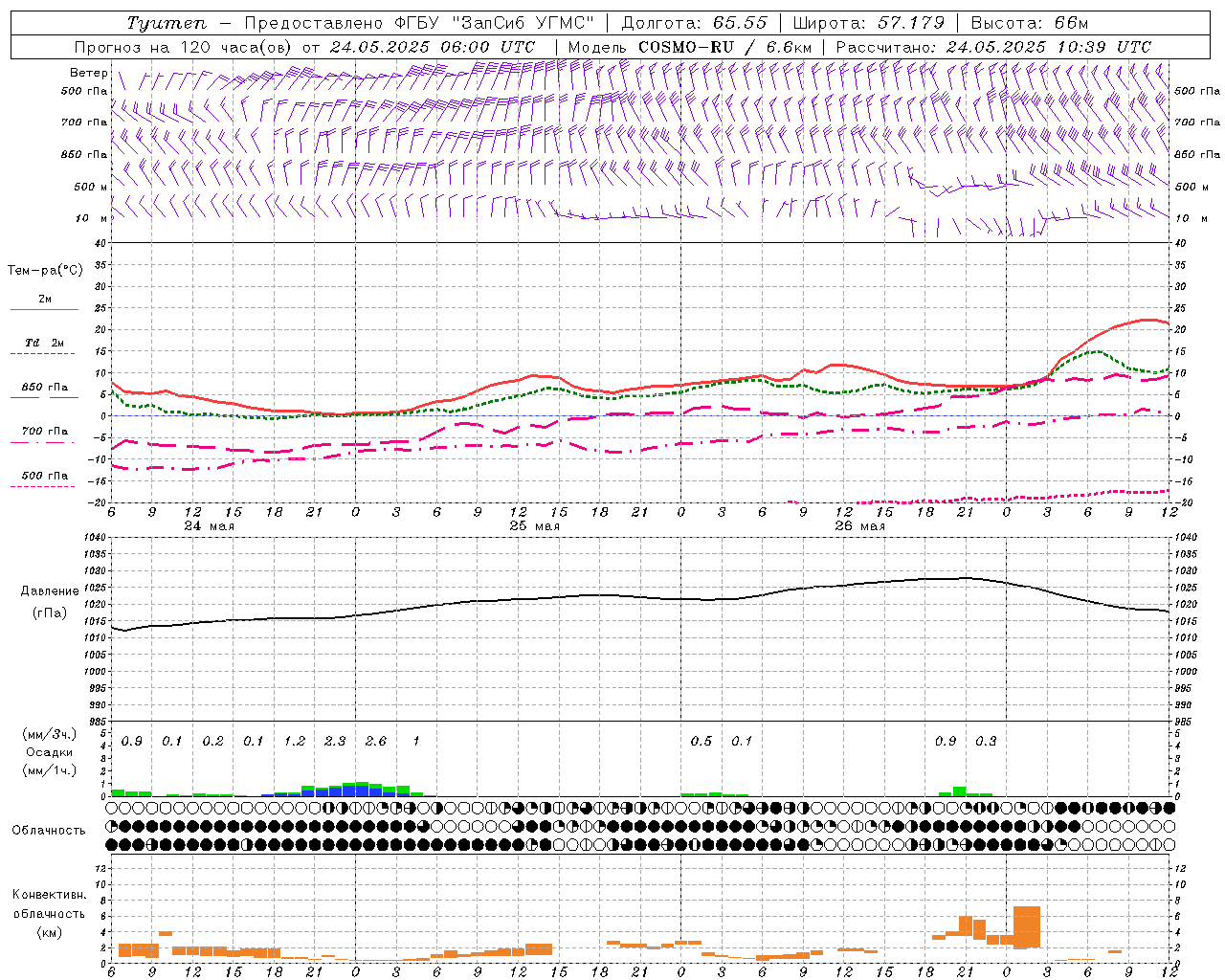Click the "Td 2м" dew point legend entry
The image size is (1225, 980).
pyautogui.click(x=45, y=343)
